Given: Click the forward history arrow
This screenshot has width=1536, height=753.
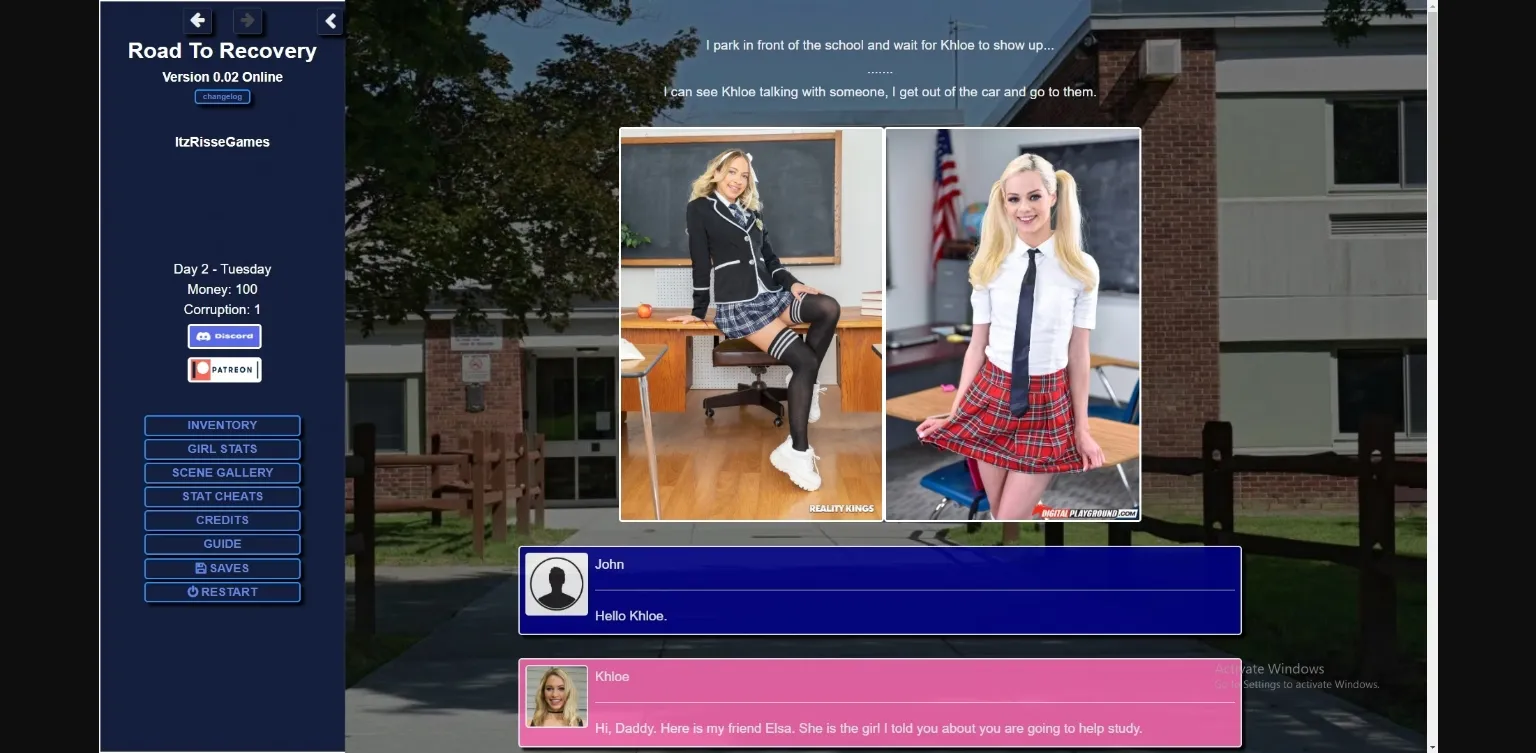Looking at the screenshot, I should click(247, 20).
